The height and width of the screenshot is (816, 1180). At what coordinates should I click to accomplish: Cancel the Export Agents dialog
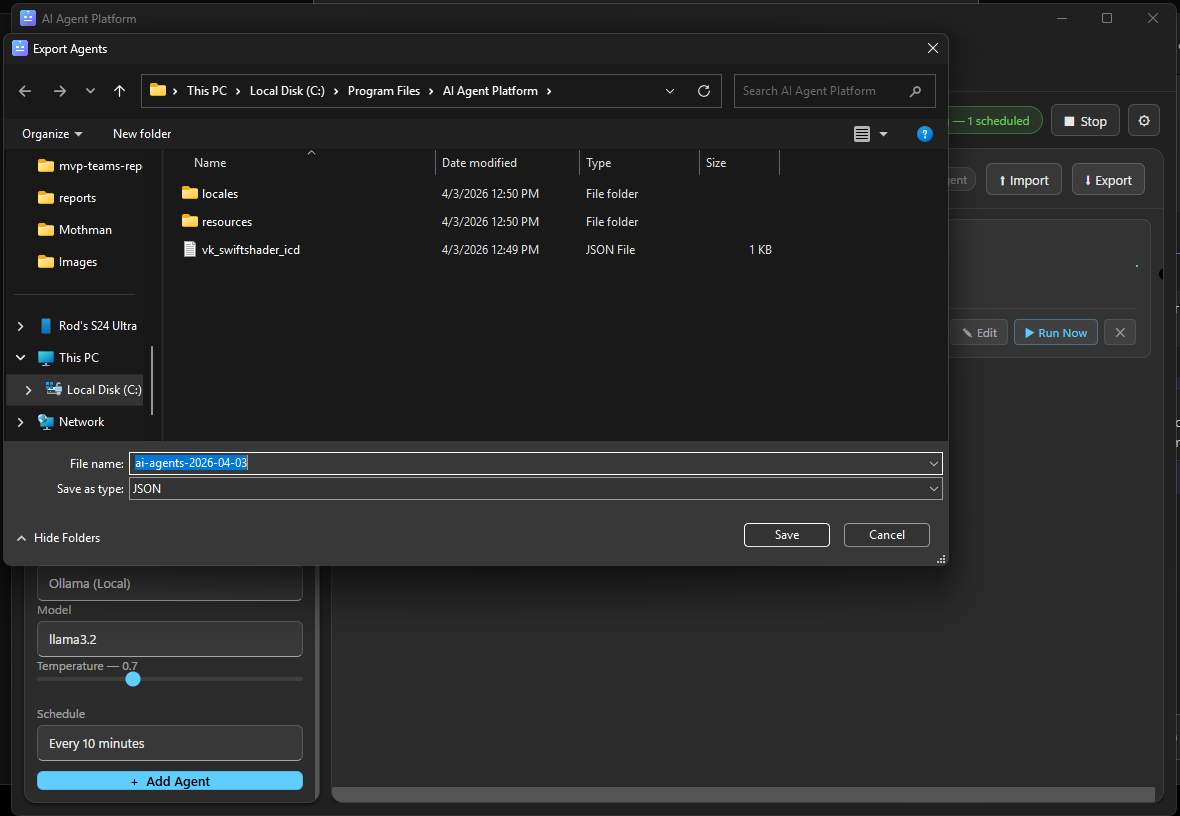pos(886,535)
